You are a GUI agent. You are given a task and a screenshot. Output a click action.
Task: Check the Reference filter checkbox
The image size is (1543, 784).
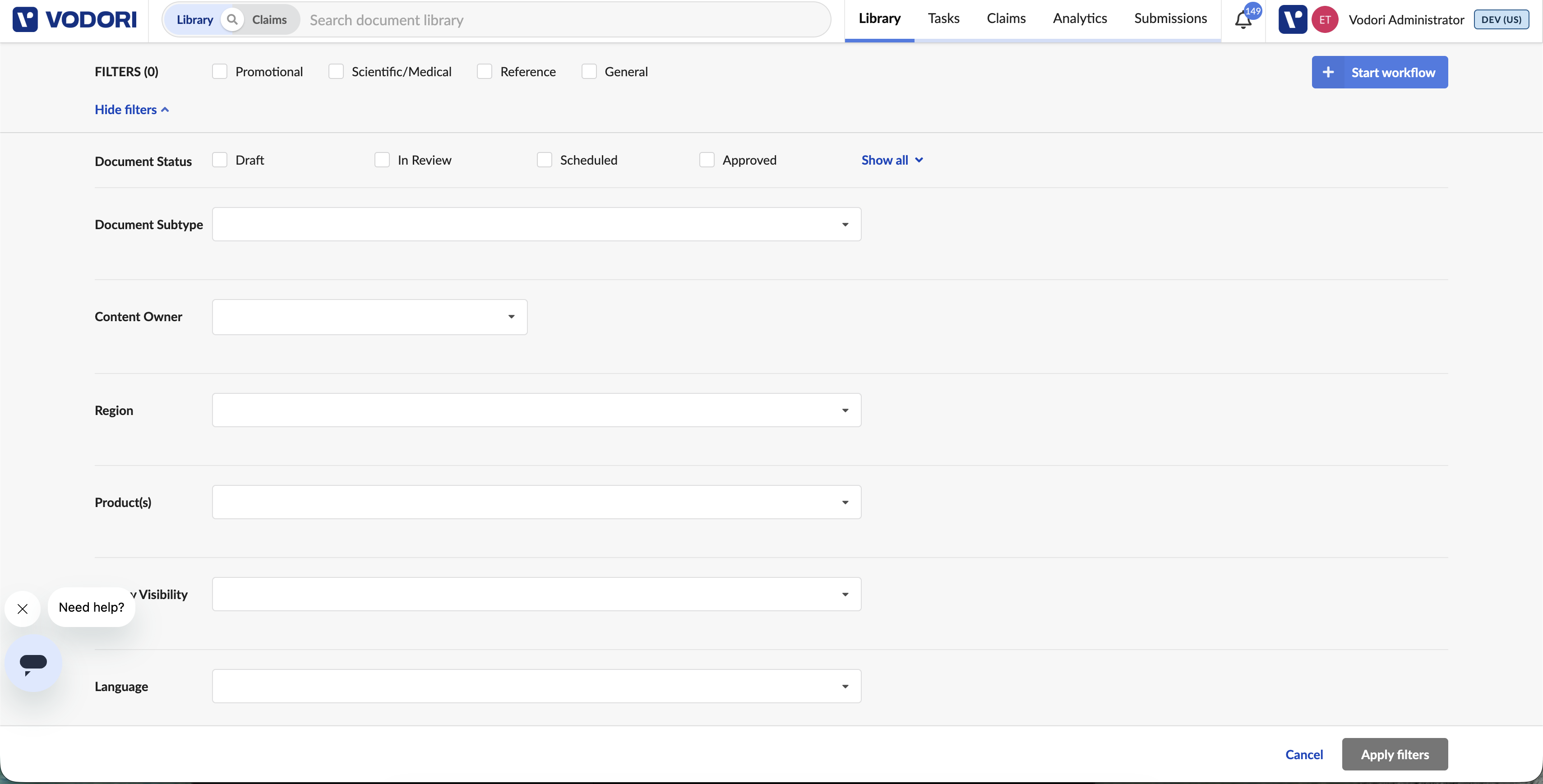pos(485,72)
